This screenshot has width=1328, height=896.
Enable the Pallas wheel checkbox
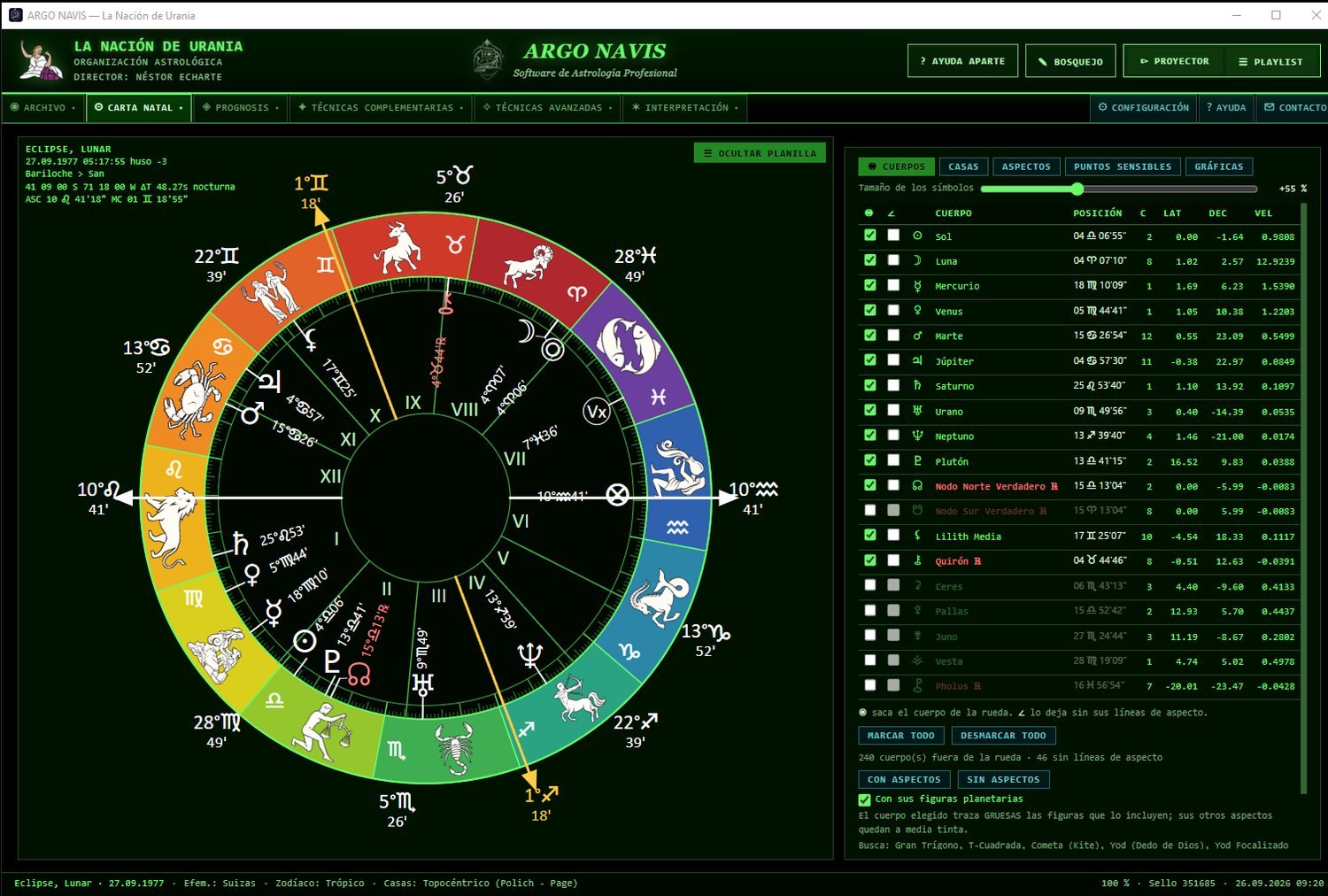(870, 610)
